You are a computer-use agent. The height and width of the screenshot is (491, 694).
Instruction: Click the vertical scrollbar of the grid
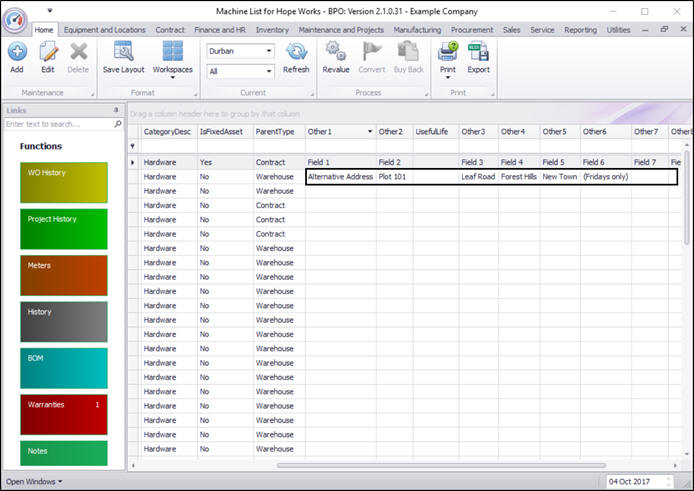click(686, 198)
